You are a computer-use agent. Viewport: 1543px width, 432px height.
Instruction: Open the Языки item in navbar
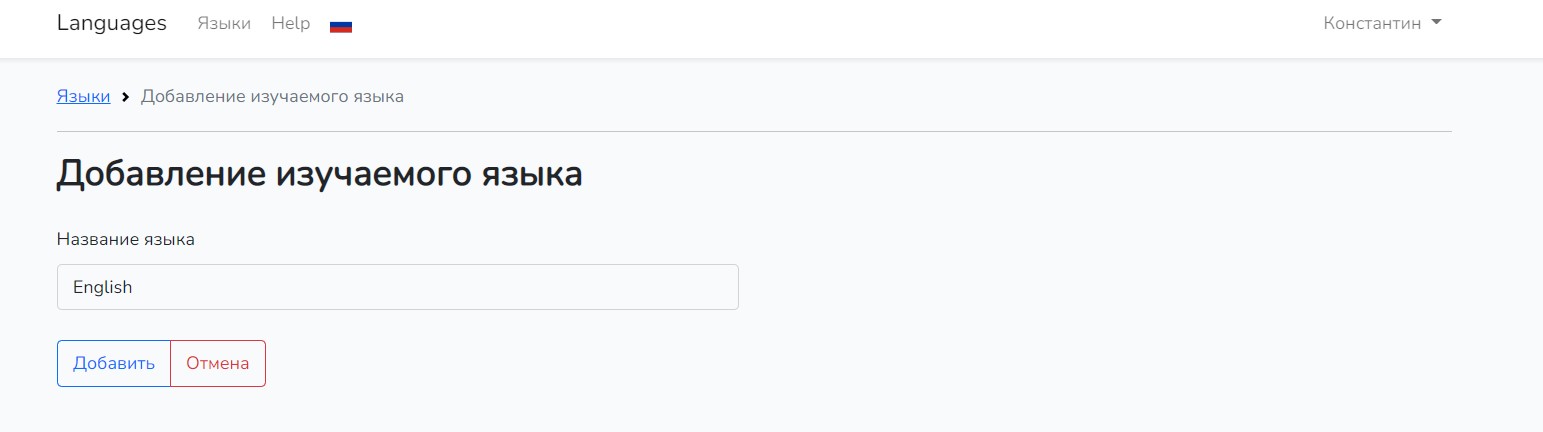tap(224, 23)
